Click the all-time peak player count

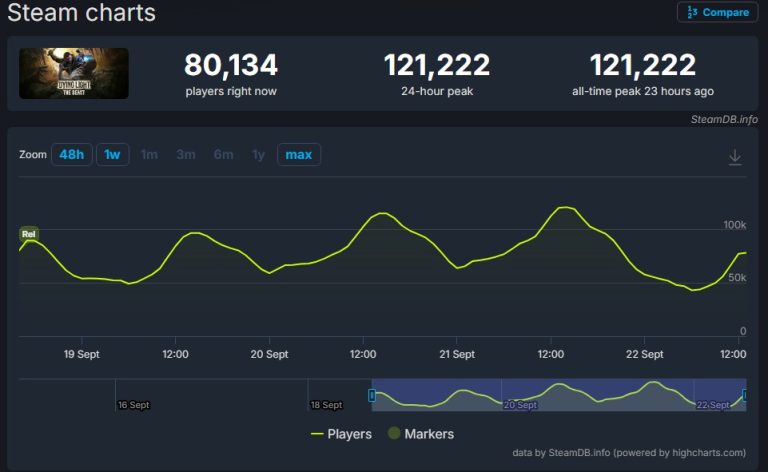click(642, 66)
